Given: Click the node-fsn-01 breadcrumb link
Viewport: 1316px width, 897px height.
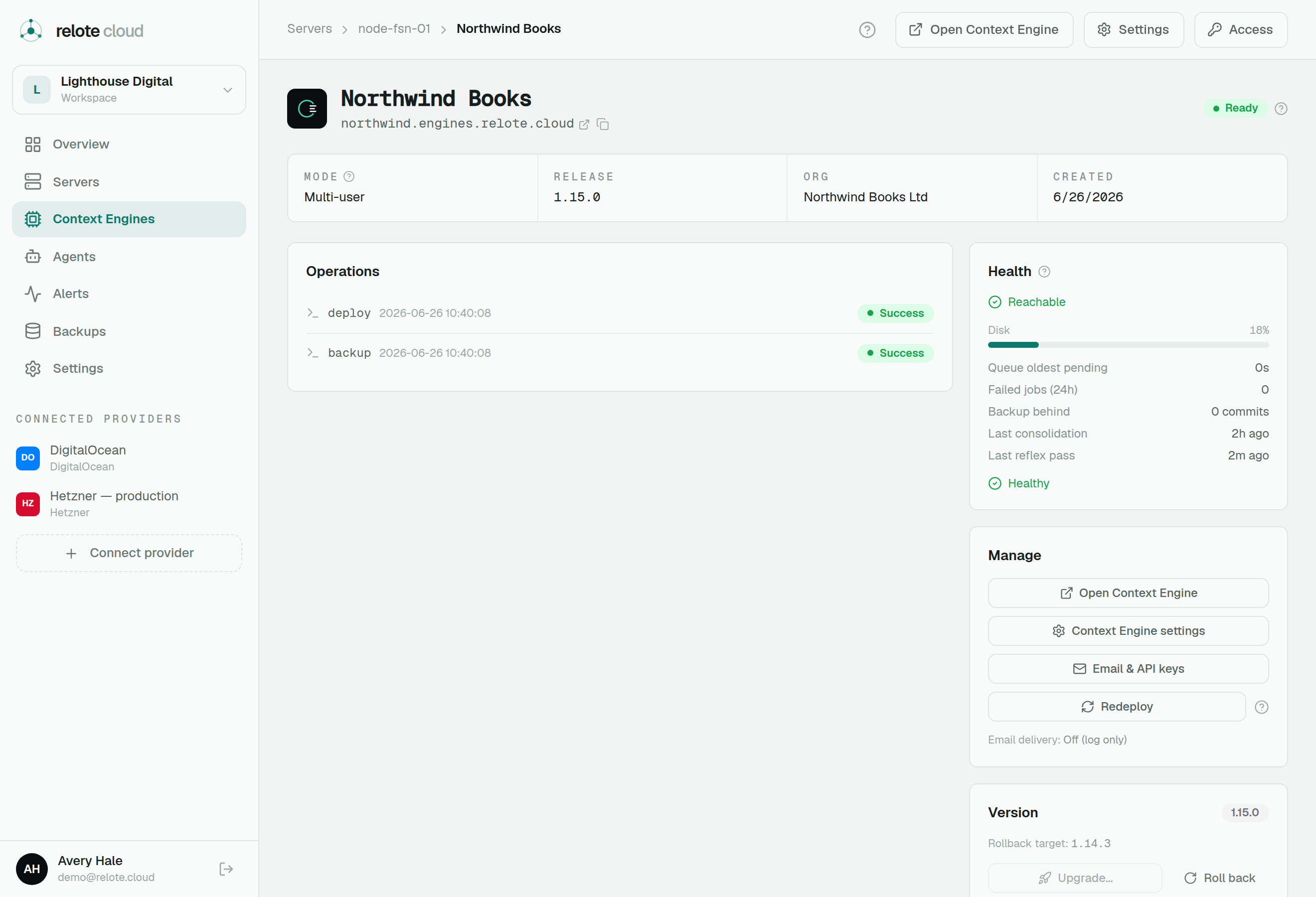Looking at the screenshot, I should 394,29.
